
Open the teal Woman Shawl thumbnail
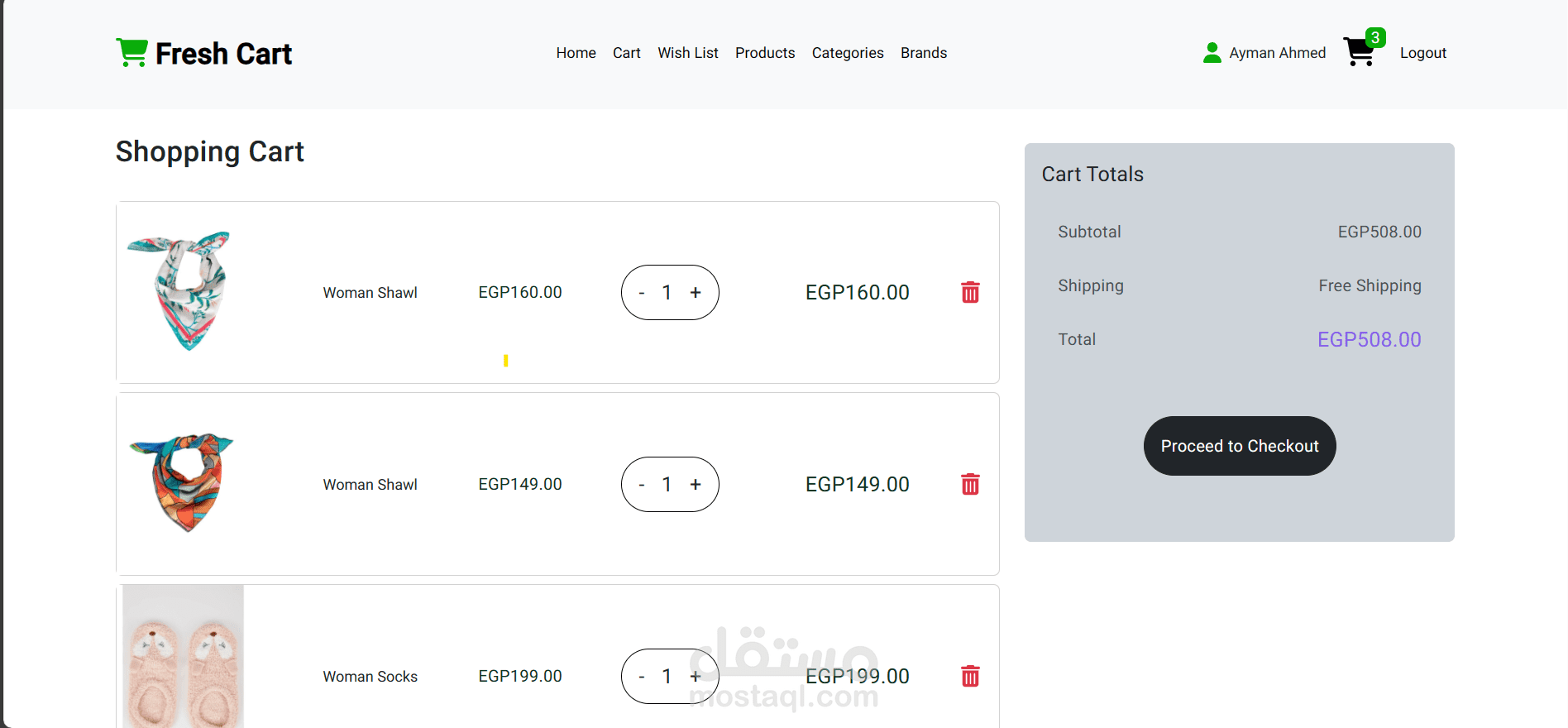click(180, 291)
